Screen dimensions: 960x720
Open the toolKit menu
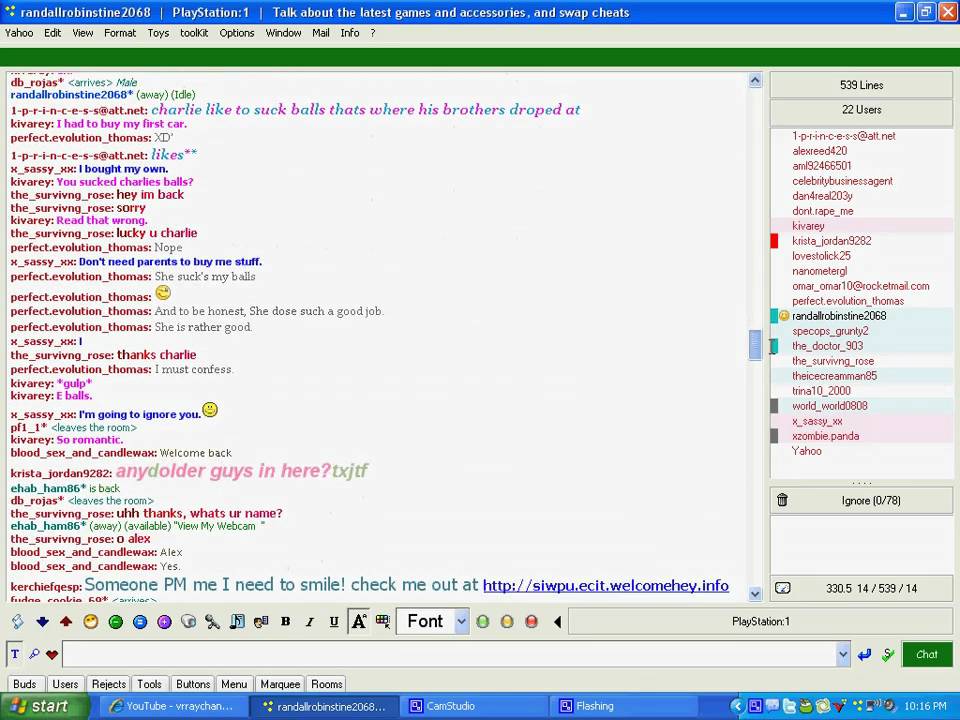click(x=194, y=33)
